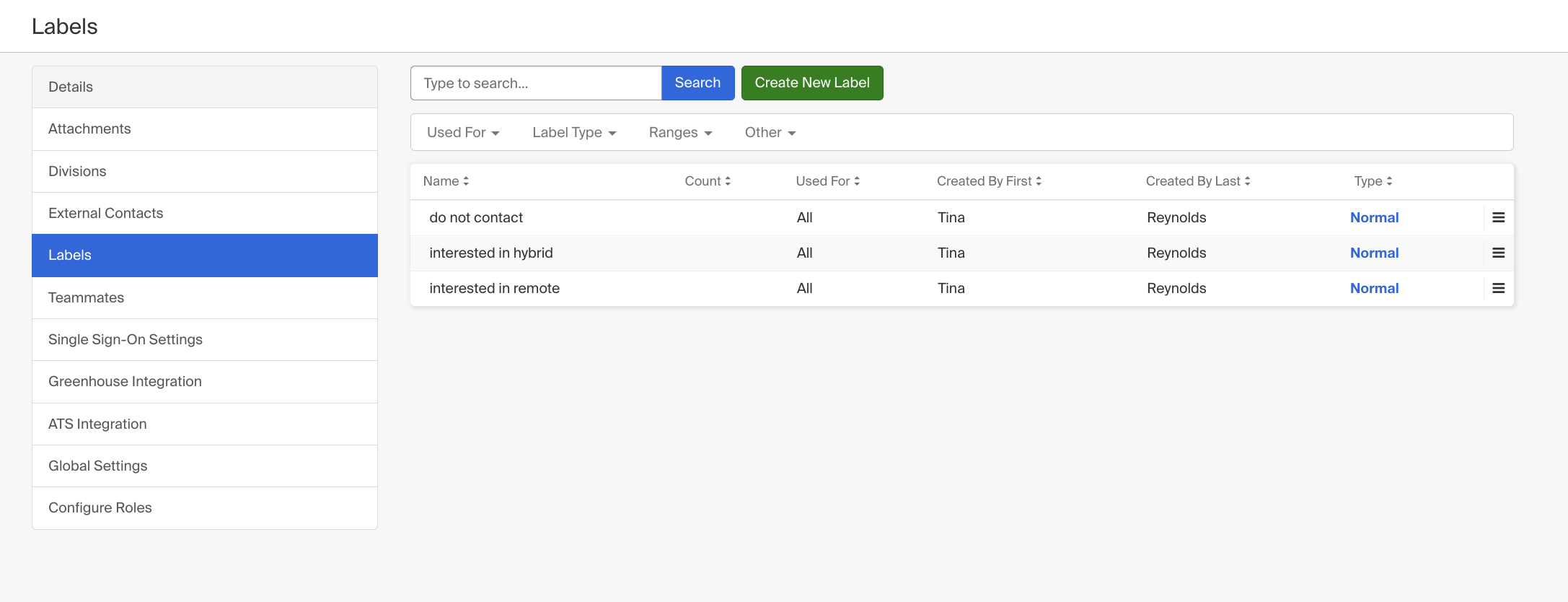The image size is (1568, 602).
Task: Select the Labels sidebar item
Action: pyautogui.click(x=205, y=255)
